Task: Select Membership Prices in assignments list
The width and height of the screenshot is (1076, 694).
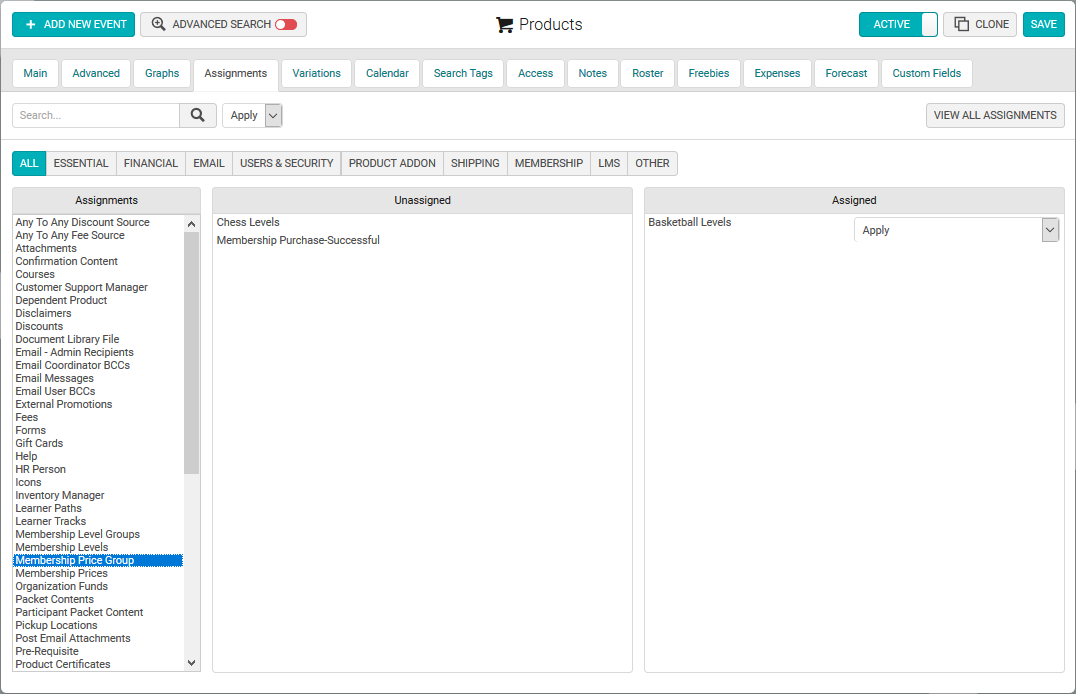Action: click(62, 573)
